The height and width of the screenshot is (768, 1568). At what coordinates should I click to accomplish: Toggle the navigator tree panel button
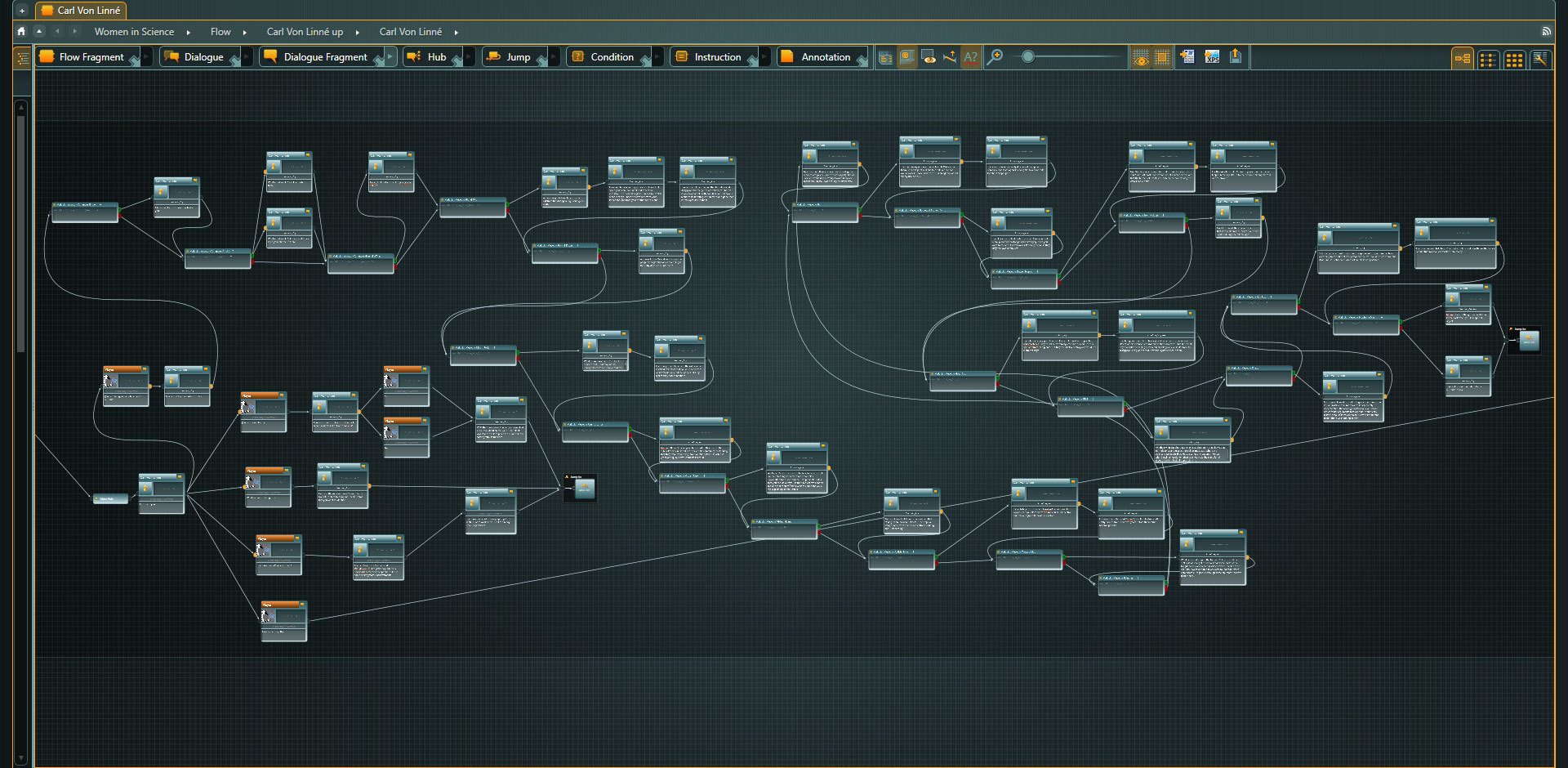point(23,57)
